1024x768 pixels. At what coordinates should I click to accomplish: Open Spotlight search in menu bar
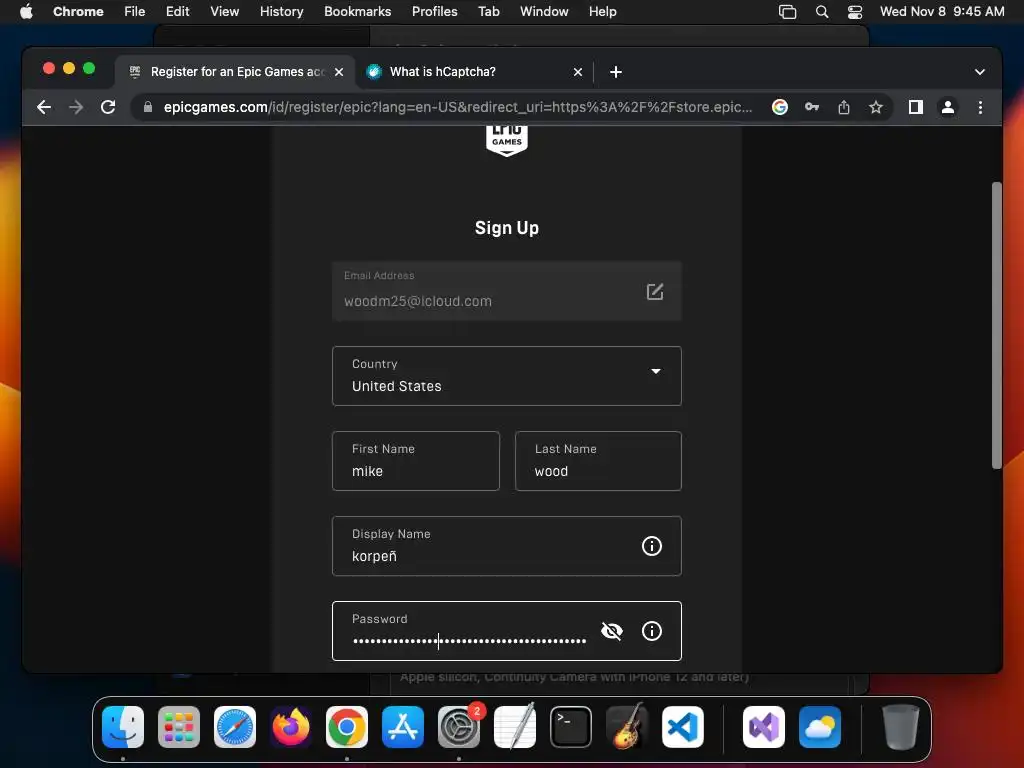point(822,12)
